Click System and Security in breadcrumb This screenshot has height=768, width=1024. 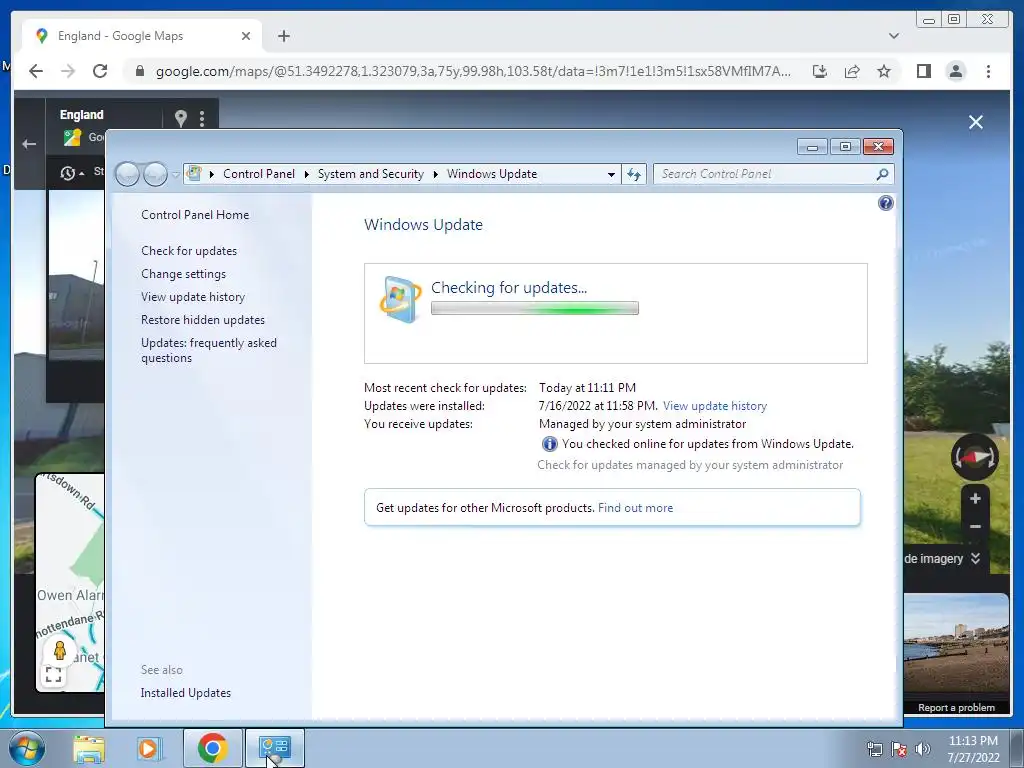tap(370, 174)
